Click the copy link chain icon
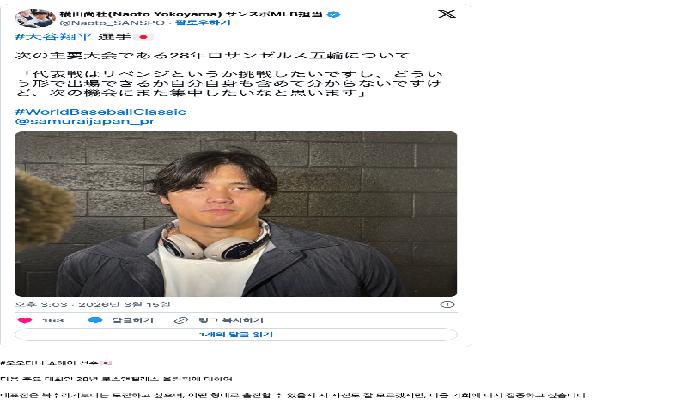Viewport: 700px width, 400px height. 180,320
